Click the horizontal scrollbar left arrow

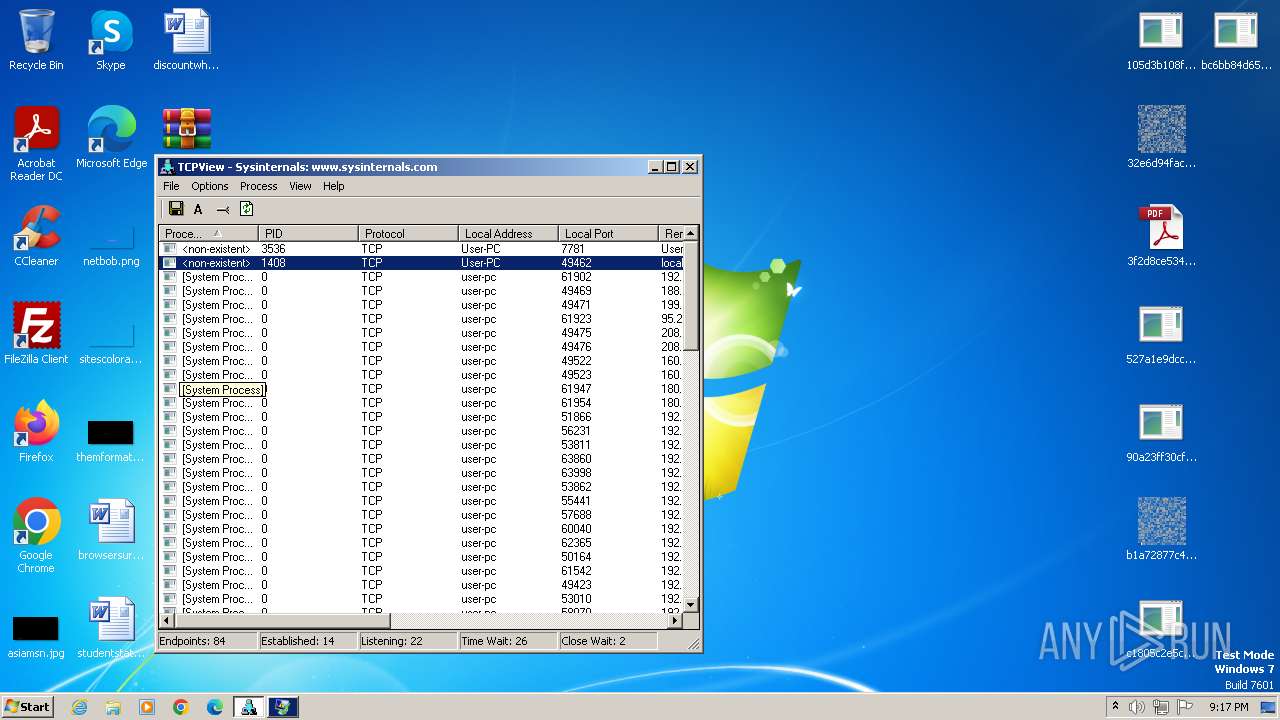[x=167, y=620]
